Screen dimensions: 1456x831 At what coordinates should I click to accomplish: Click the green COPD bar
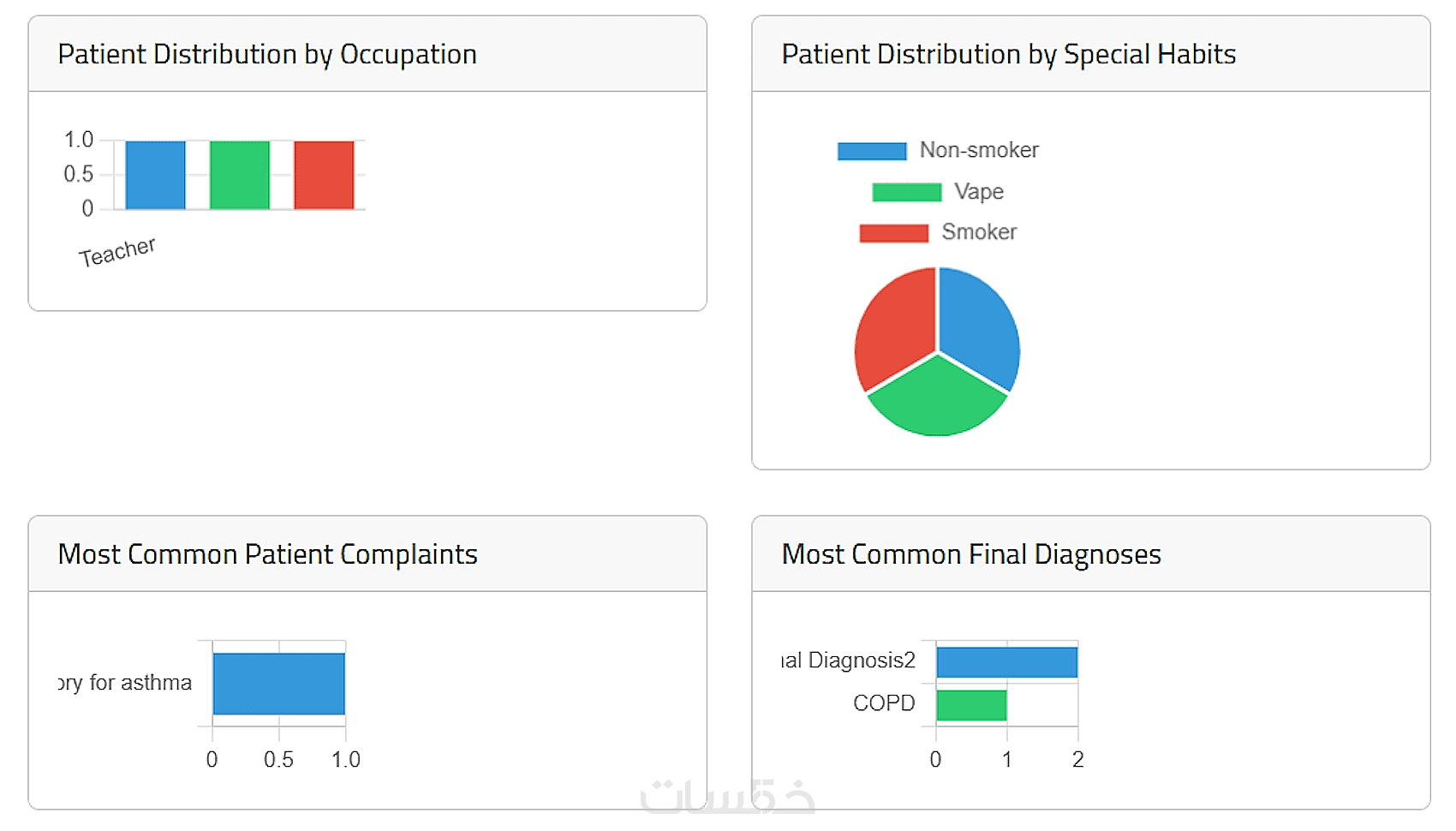click(x=971, y=705)
